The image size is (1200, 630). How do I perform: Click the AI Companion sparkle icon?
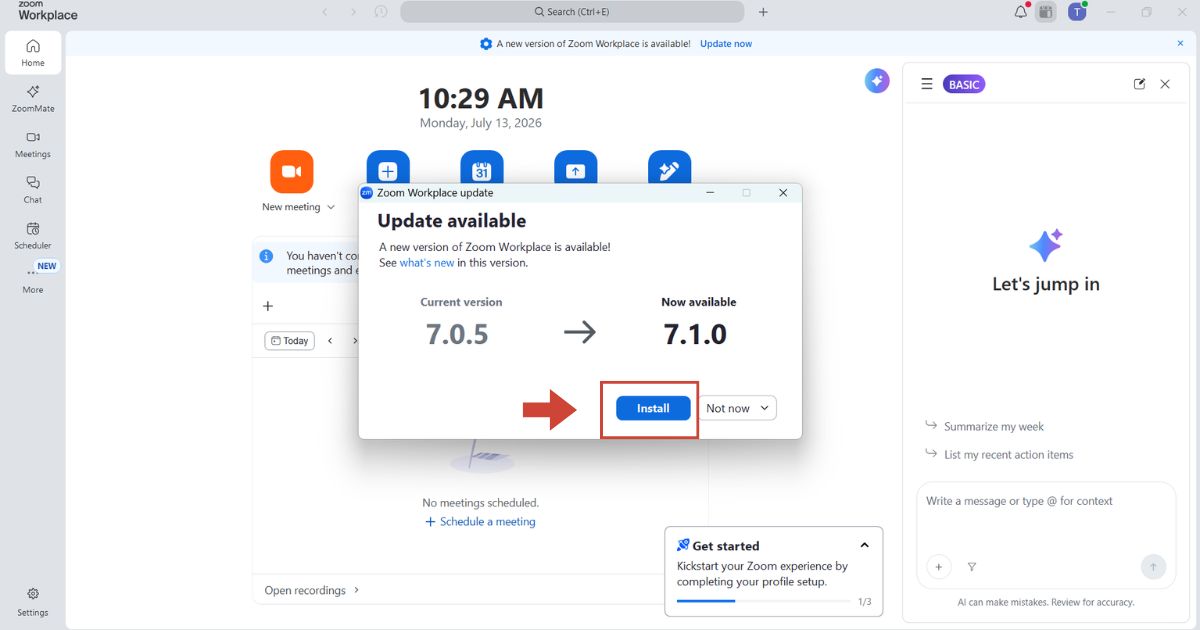[x=877, y=81]
